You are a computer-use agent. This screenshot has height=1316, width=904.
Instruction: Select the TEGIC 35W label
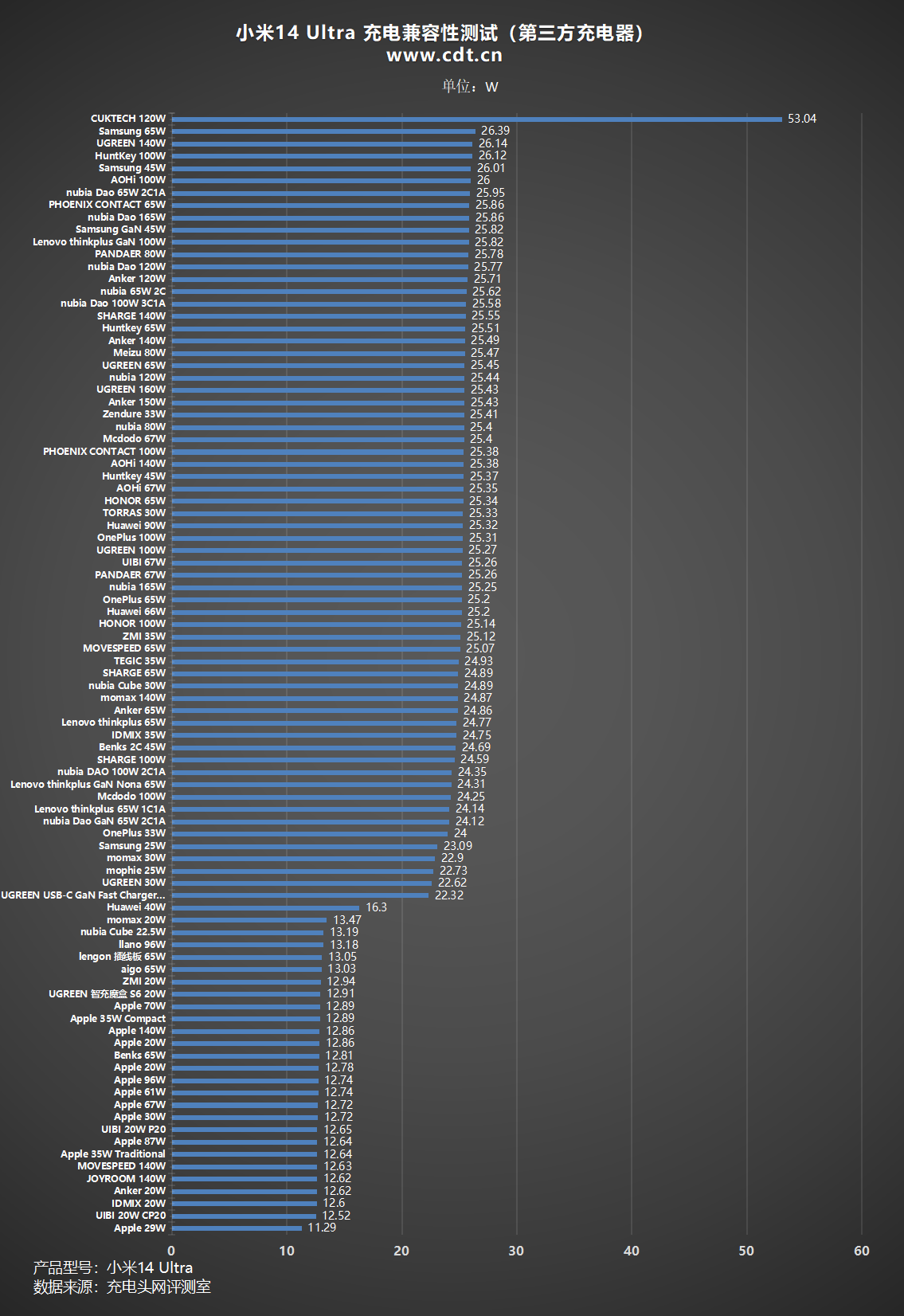[139, 661]
